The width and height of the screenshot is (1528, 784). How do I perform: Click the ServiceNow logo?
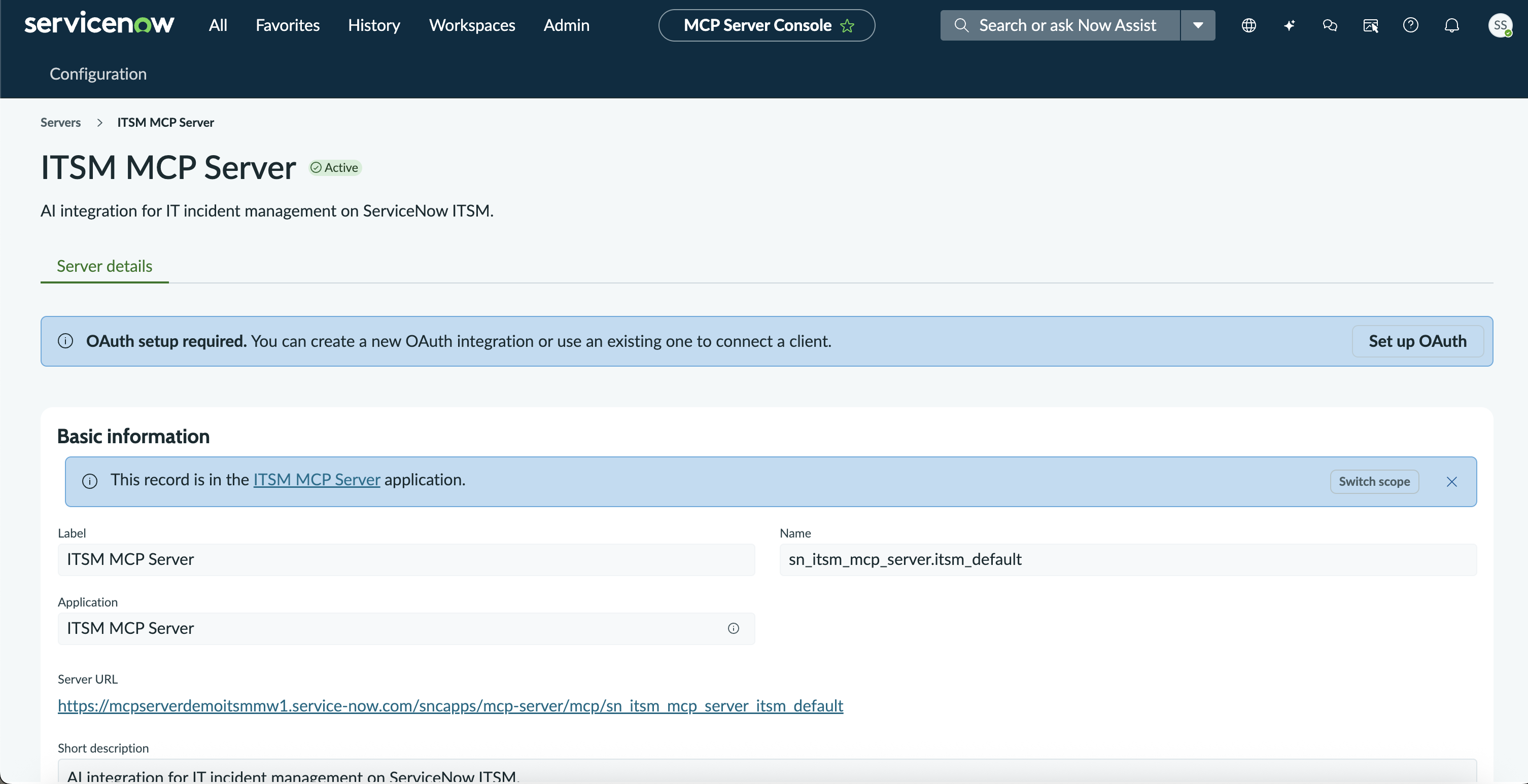(x=99, y=24)
